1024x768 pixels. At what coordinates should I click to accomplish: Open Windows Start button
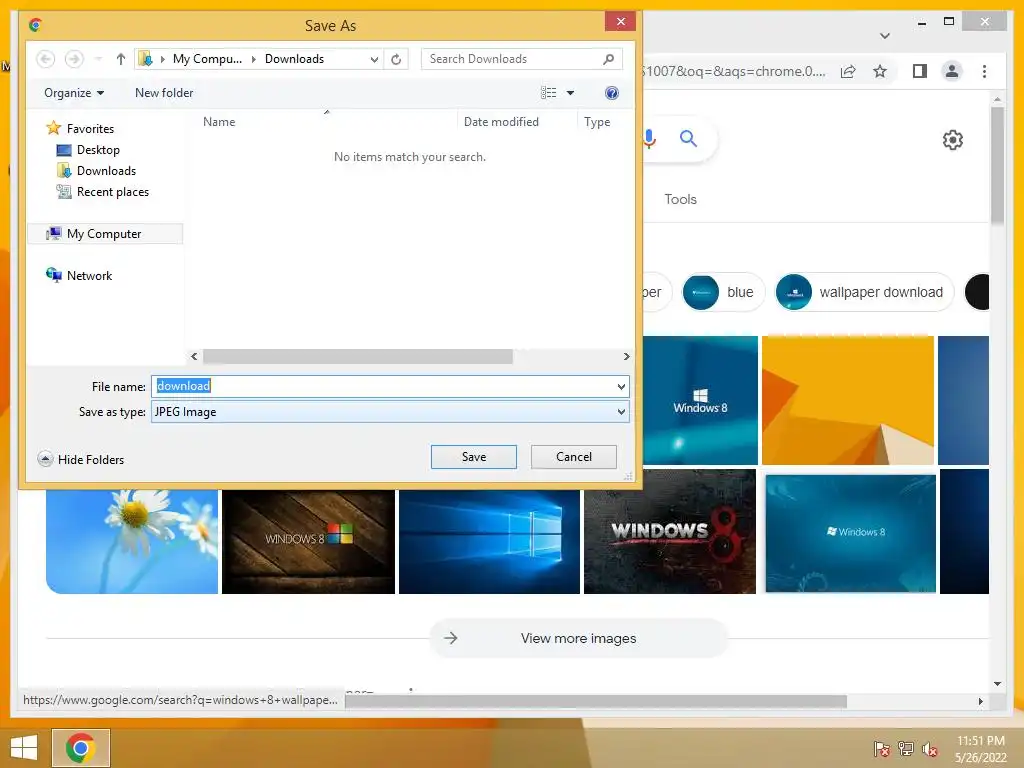coord(24,748)
